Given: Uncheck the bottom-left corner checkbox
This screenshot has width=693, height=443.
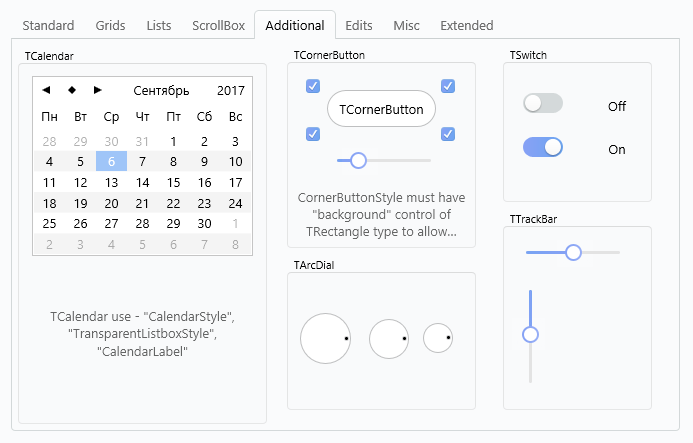Looking at the screenshot, I should pyautogui.click(x=313, y=134).
